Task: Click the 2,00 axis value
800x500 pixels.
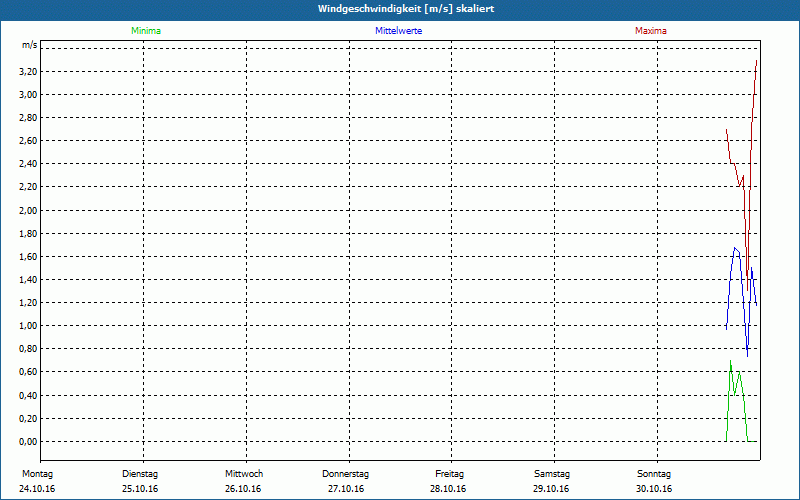Action: (28, 210)
